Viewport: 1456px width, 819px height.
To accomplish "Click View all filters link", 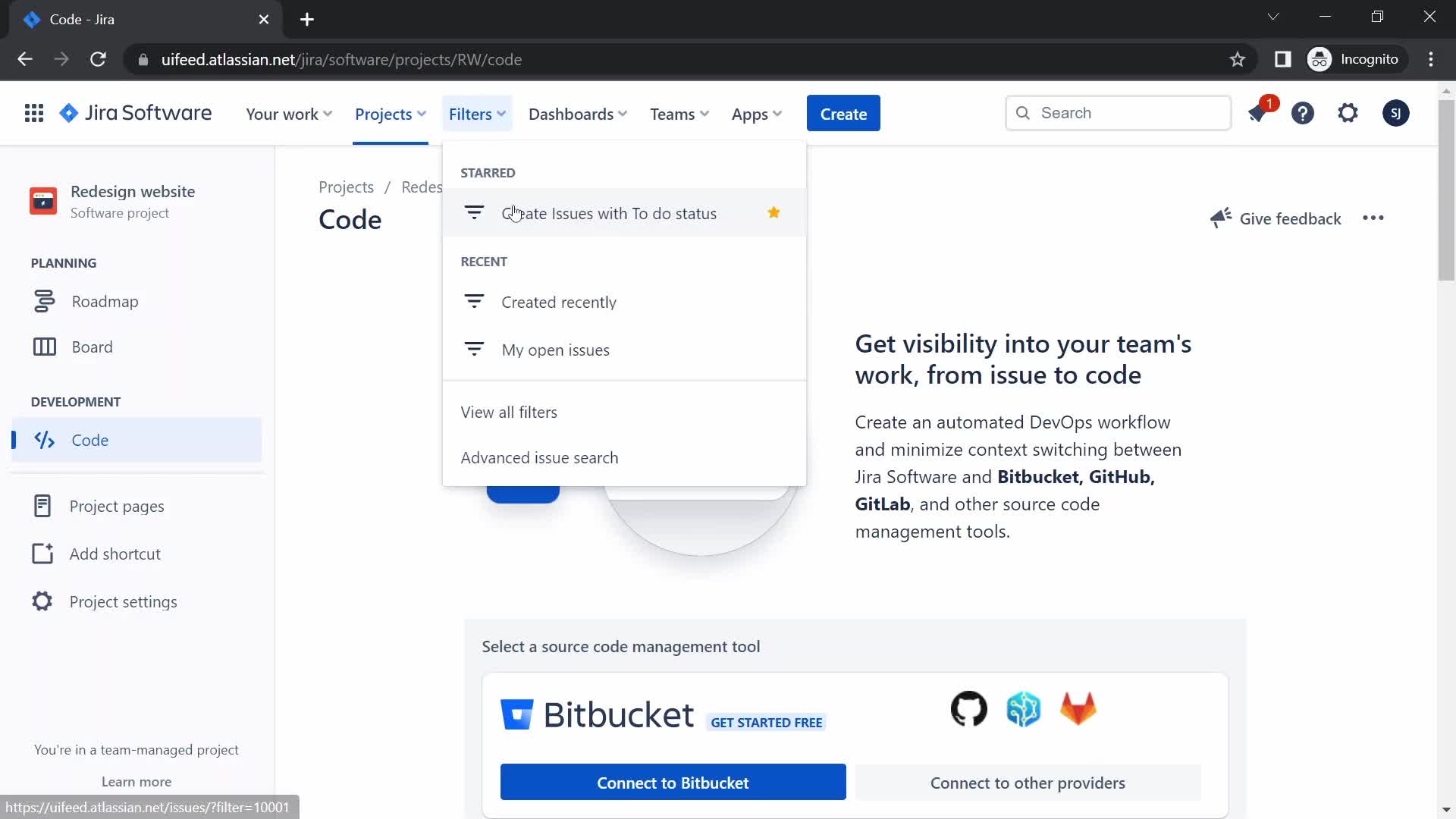I will [x=509, y=412].
